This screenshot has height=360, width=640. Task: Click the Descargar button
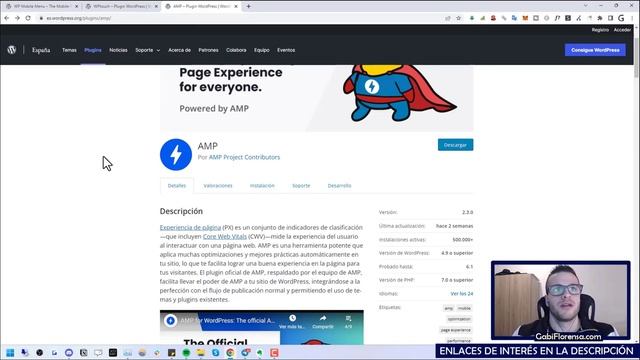(456, 145)
